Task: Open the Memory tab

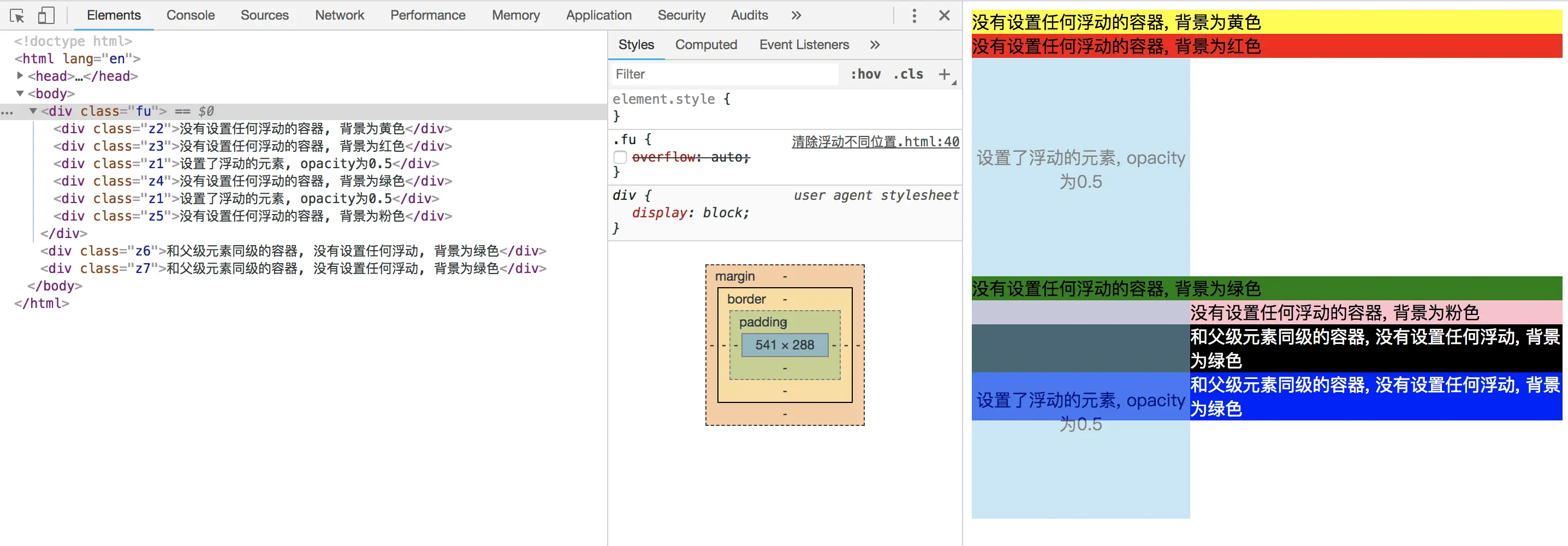Action: (x=515, y=15)
